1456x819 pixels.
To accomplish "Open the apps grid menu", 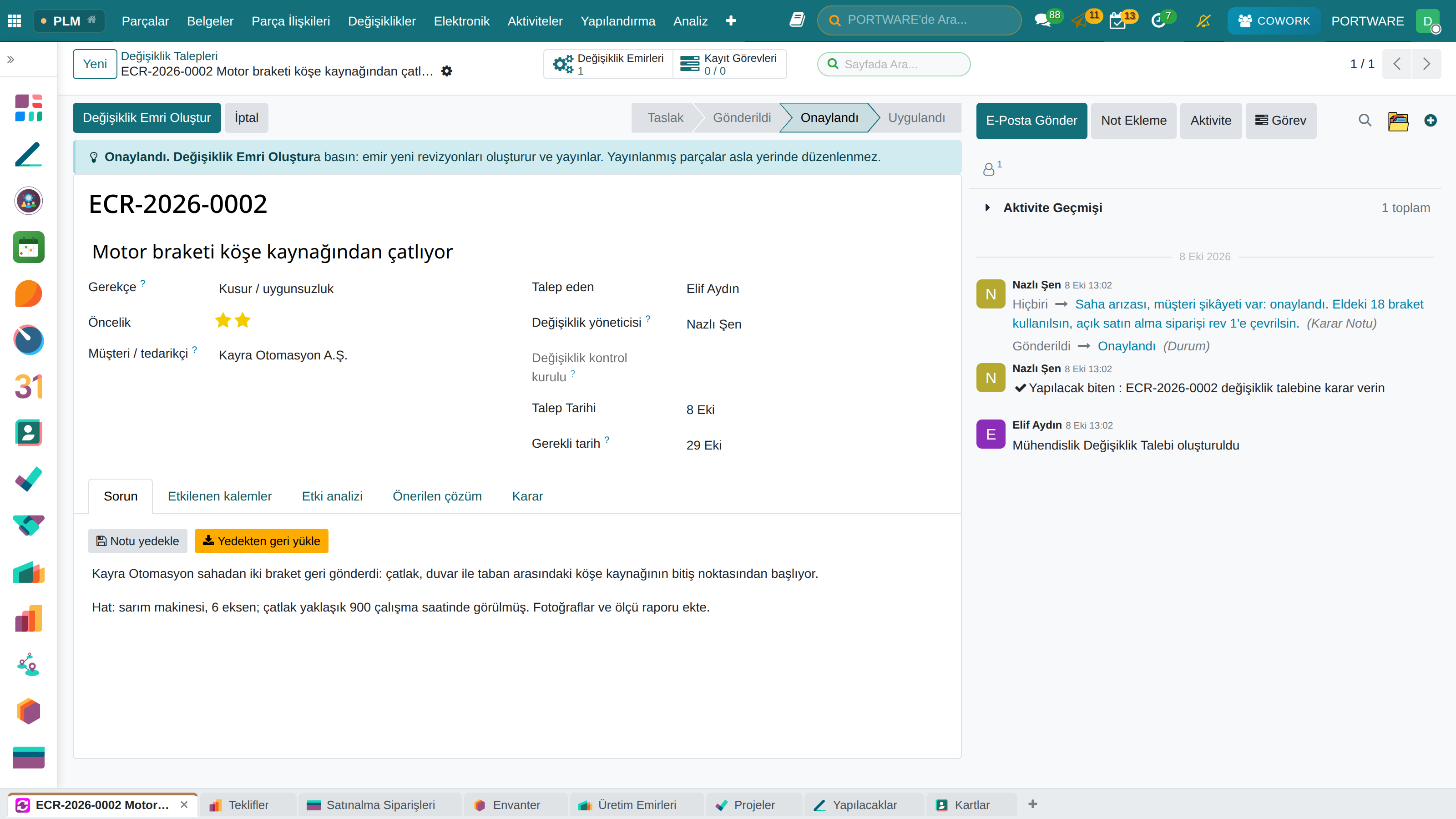I will pyautogui.click(x=15, y=21).
